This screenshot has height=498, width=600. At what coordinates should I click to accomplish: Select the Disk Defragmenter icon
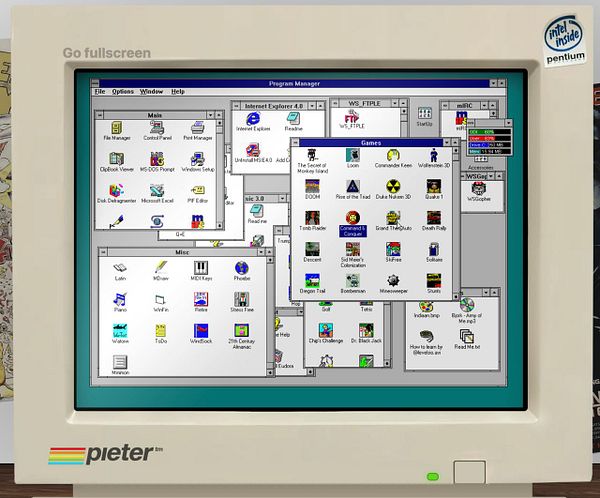pyautogui.click(x=117, y=191)
